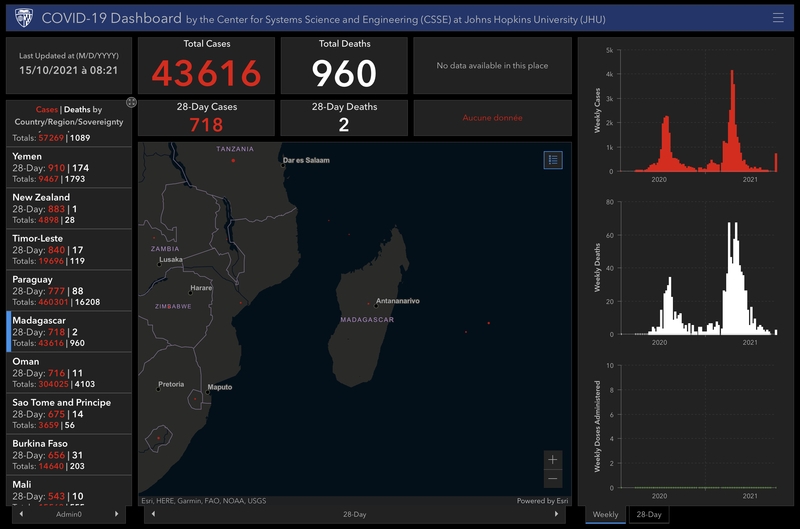Select Timor-Leste in the country list
This screenshot has height=529, width=800.
point(68,250)
